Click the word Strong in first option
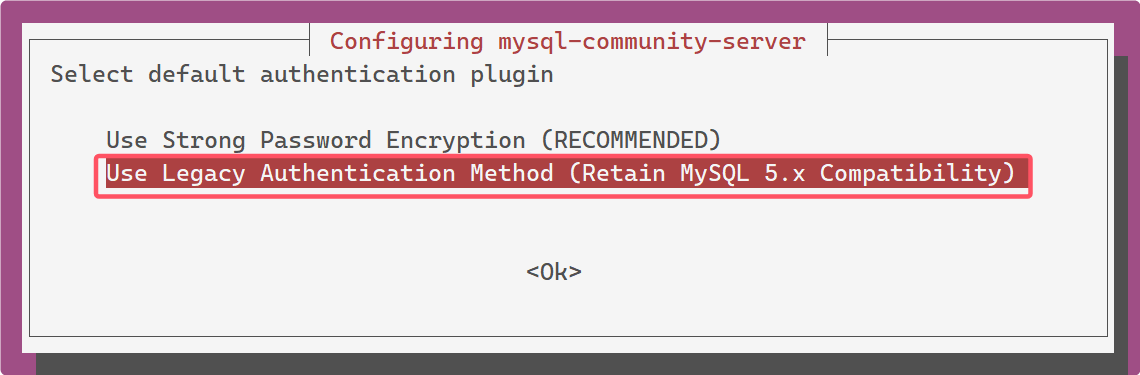Screen dimensions: 1140x375 pyautogui.click(x=204, y=140)
